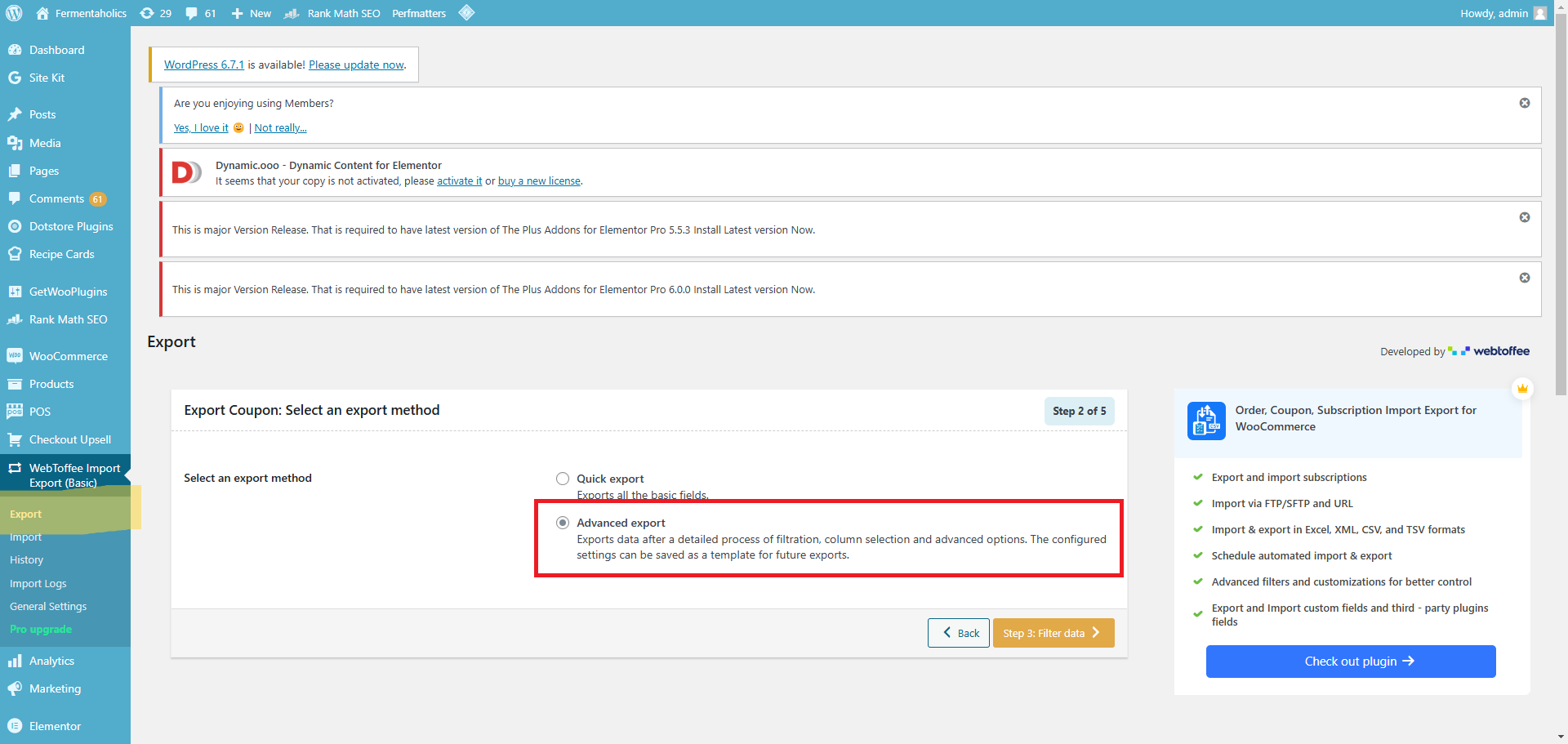Dismiss the Elementor Pro 6.0.0 notice
This screenshot has width=1568, height=744.
(1525, 278)
